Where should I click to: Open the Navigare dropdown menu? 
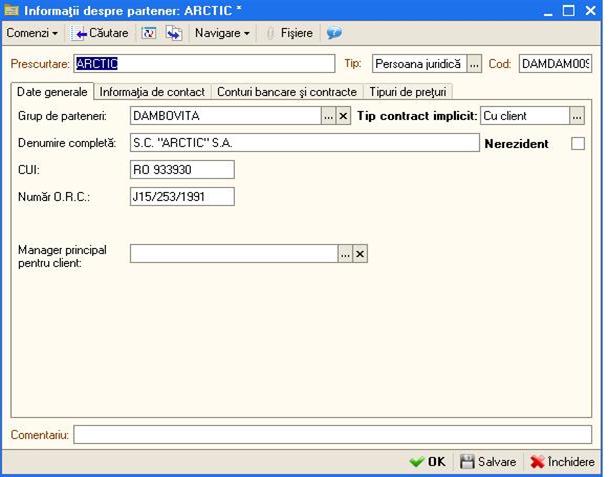coord(222,33)
